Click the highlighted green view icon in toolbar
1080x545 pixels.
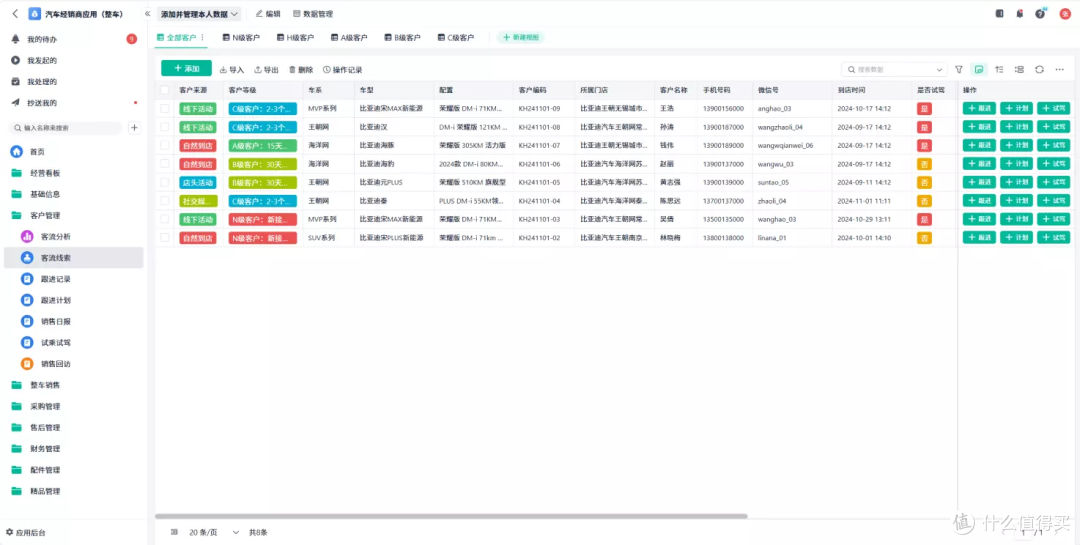point(978,70)
